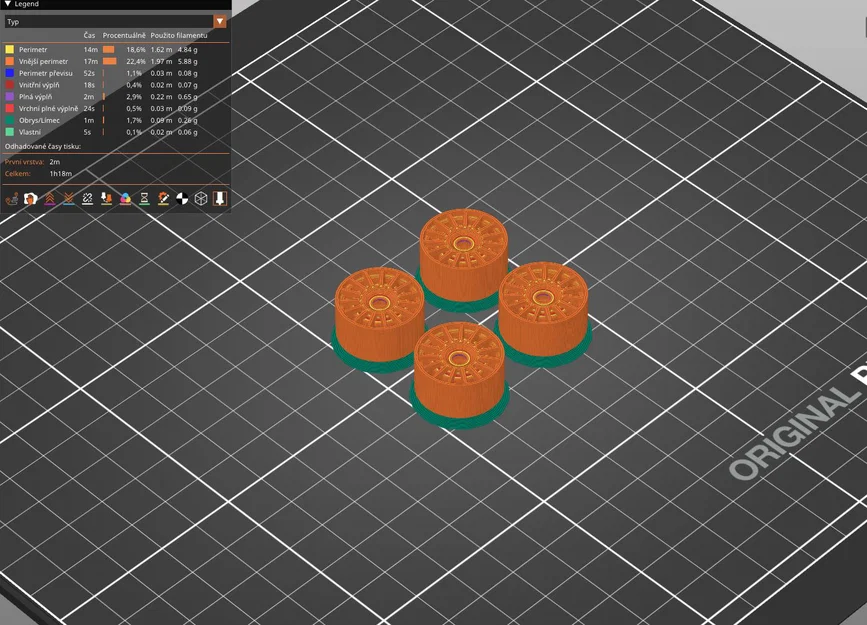
Task: Click the Použito filamentu column header
Action: pos(179,35)
